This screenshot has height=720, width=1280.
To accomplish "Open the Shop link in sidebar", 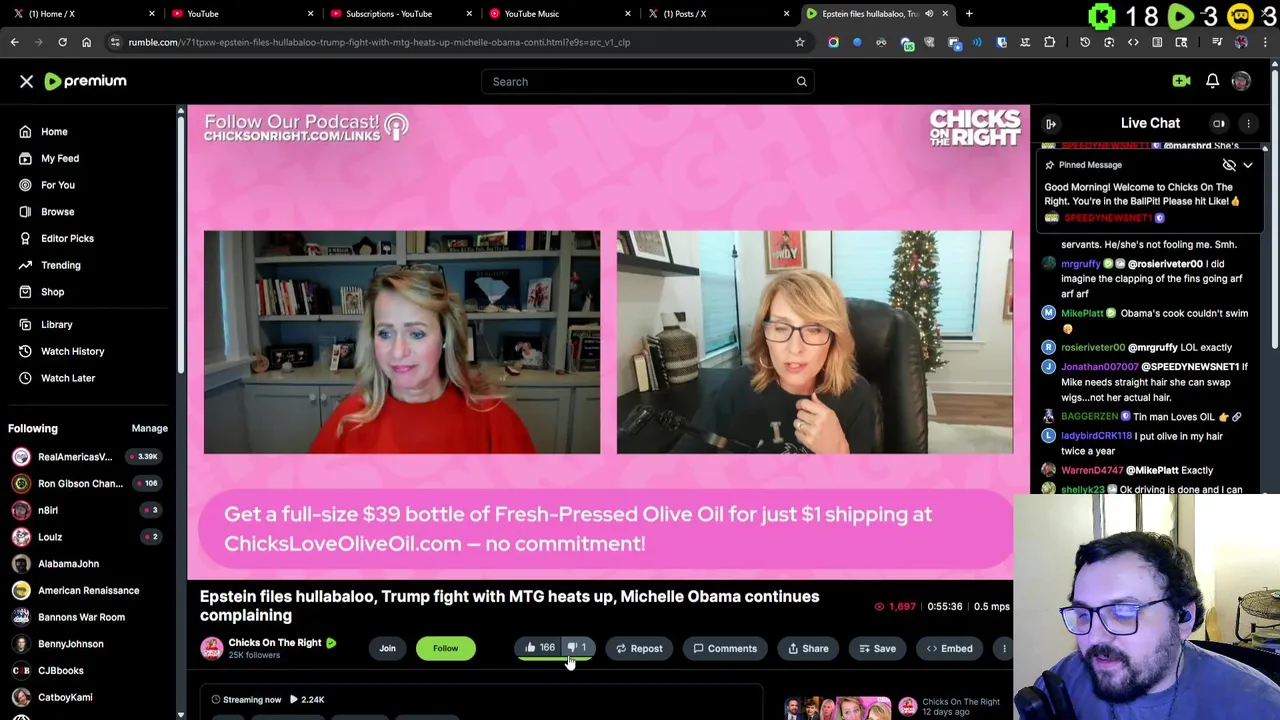I will click(52, 292).
